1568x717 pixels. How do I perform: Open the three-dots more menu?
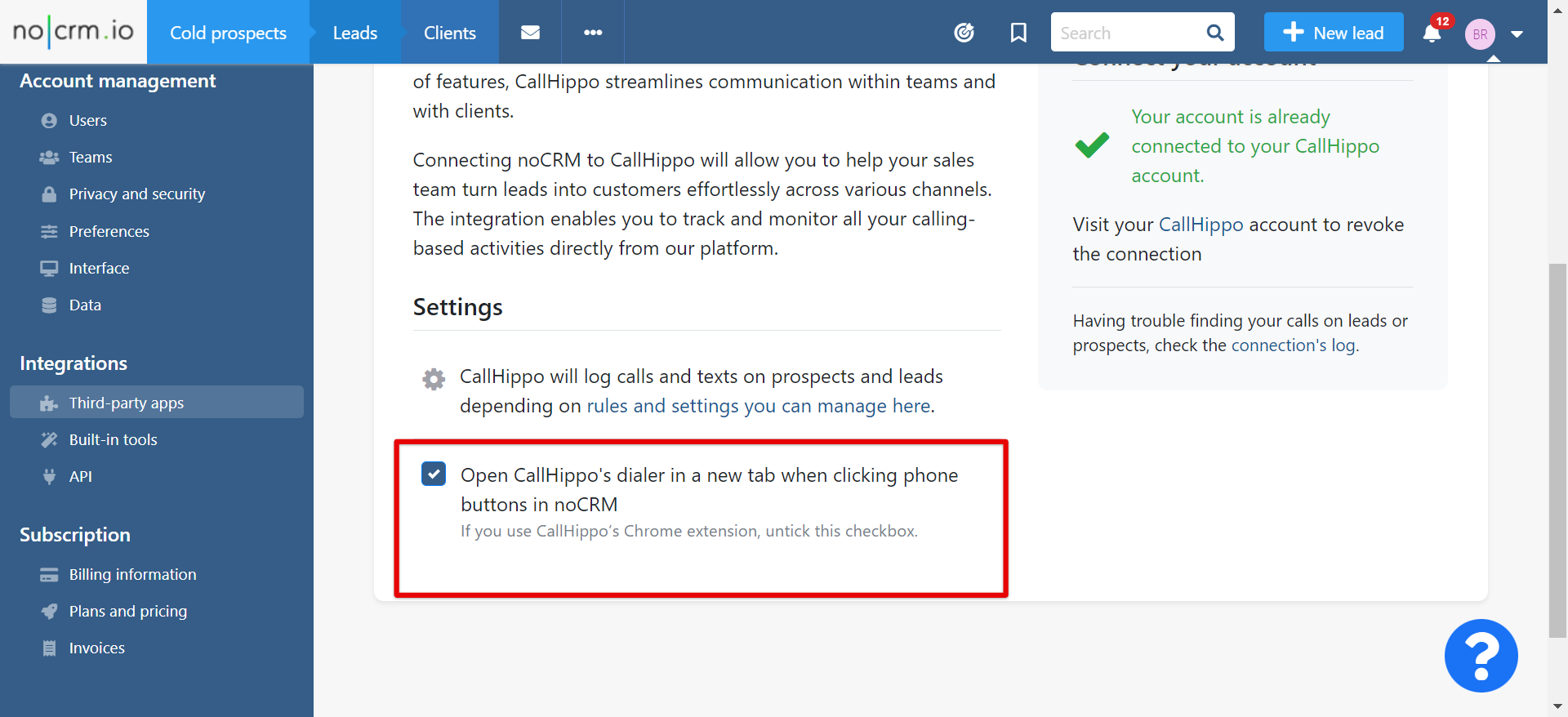593,33
